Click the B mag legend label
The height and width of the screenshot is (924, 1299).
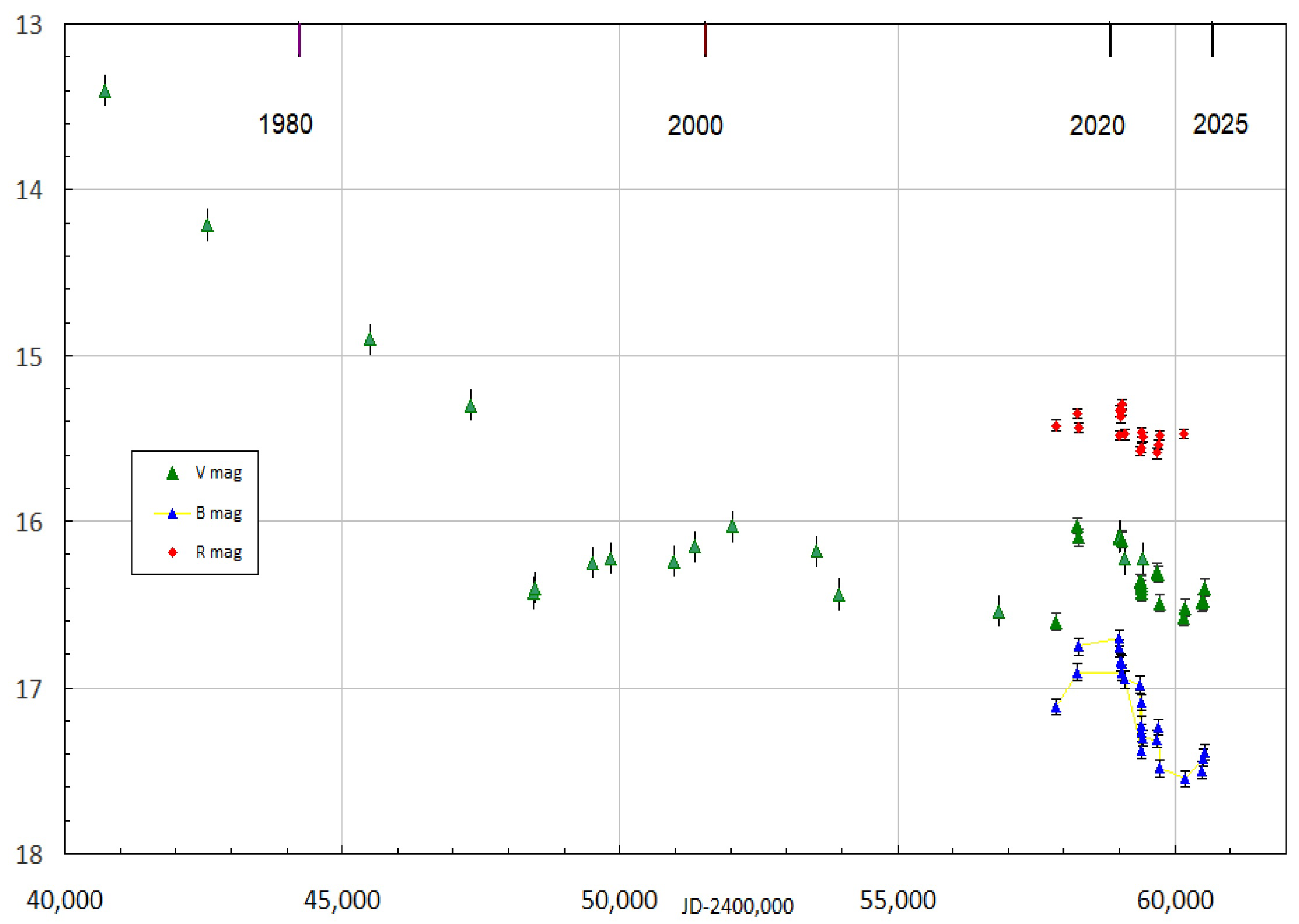[x=218, y=513]
